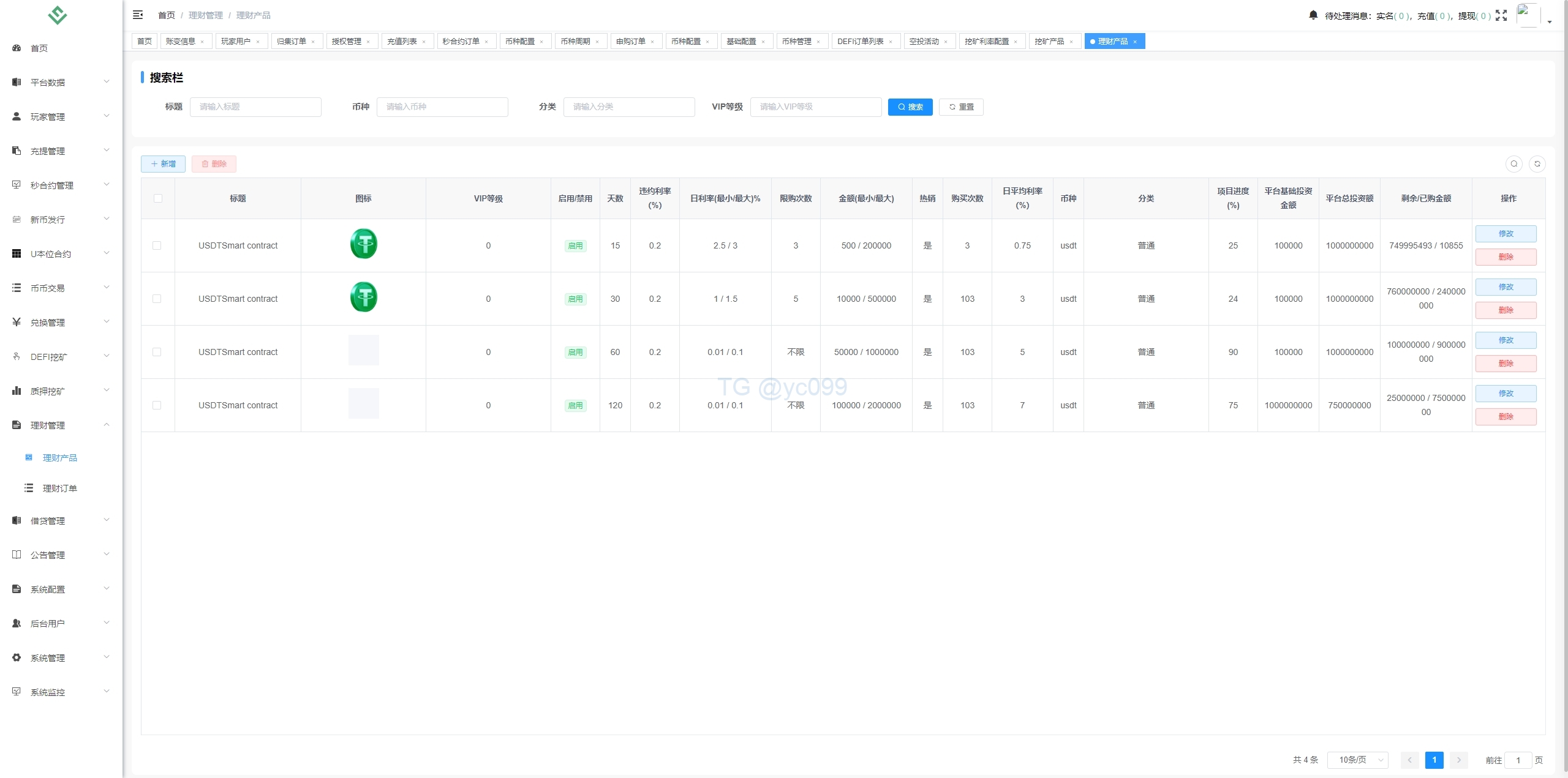Collapse sidebar with hamburger icon

(x=138, y=15)
